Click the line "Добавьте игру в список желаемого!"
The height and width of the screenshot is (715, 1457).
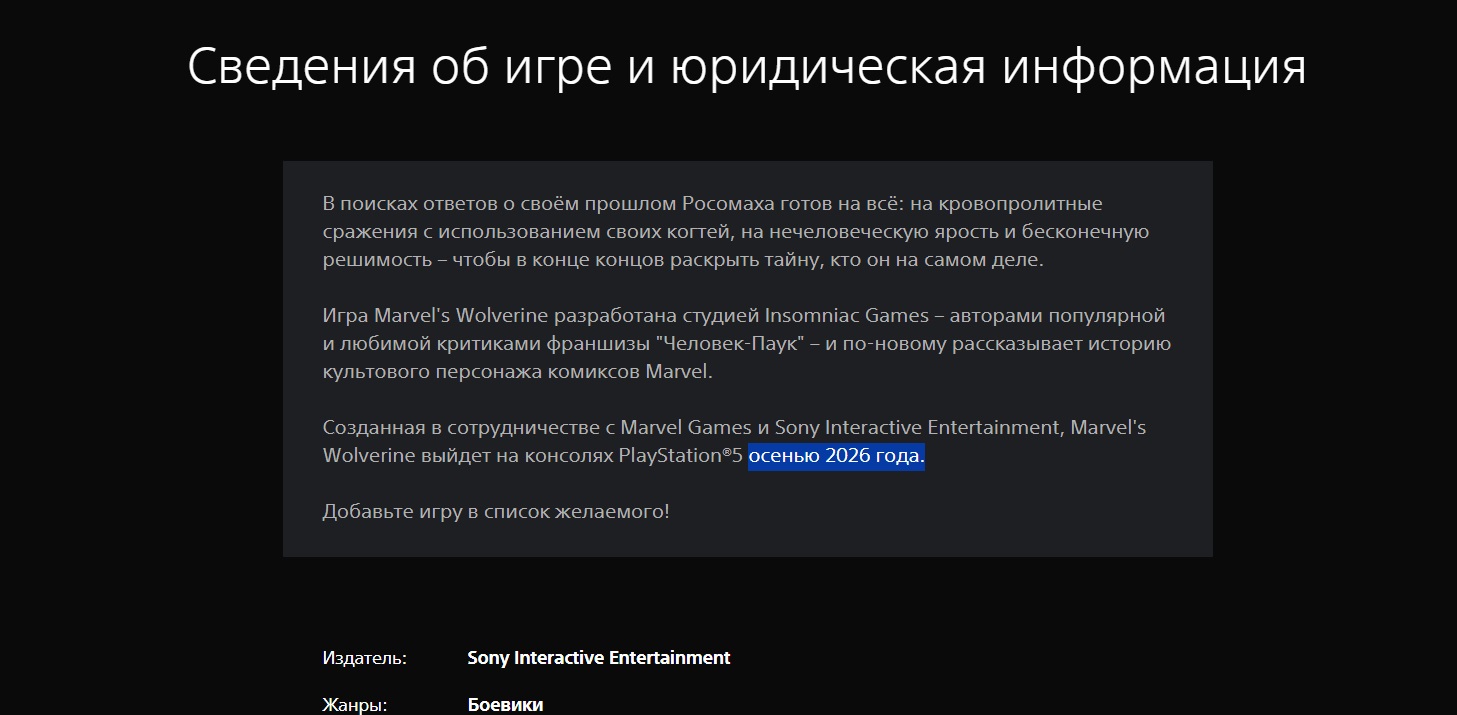tap(495, 512)
